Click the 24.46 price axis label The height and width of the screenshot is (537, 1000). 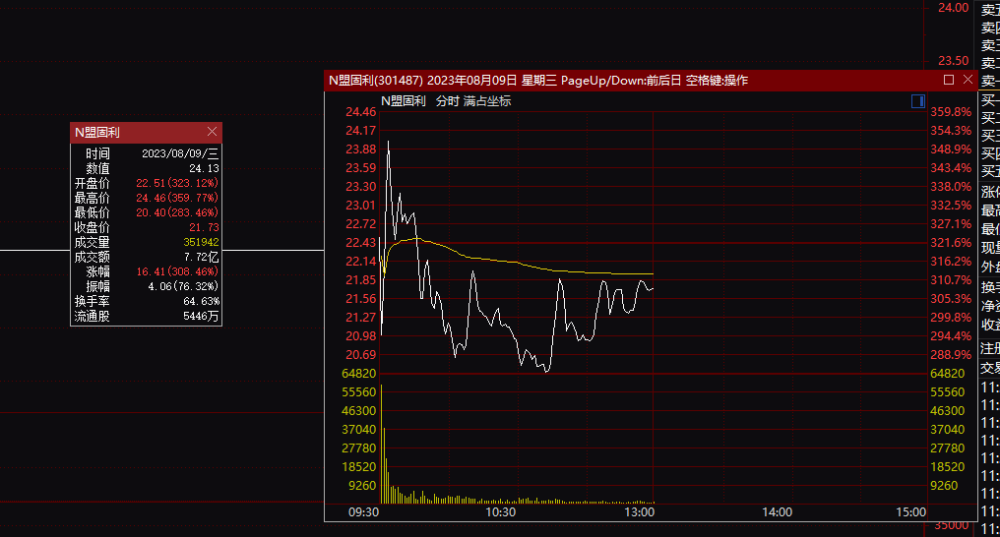coord(361,112)
